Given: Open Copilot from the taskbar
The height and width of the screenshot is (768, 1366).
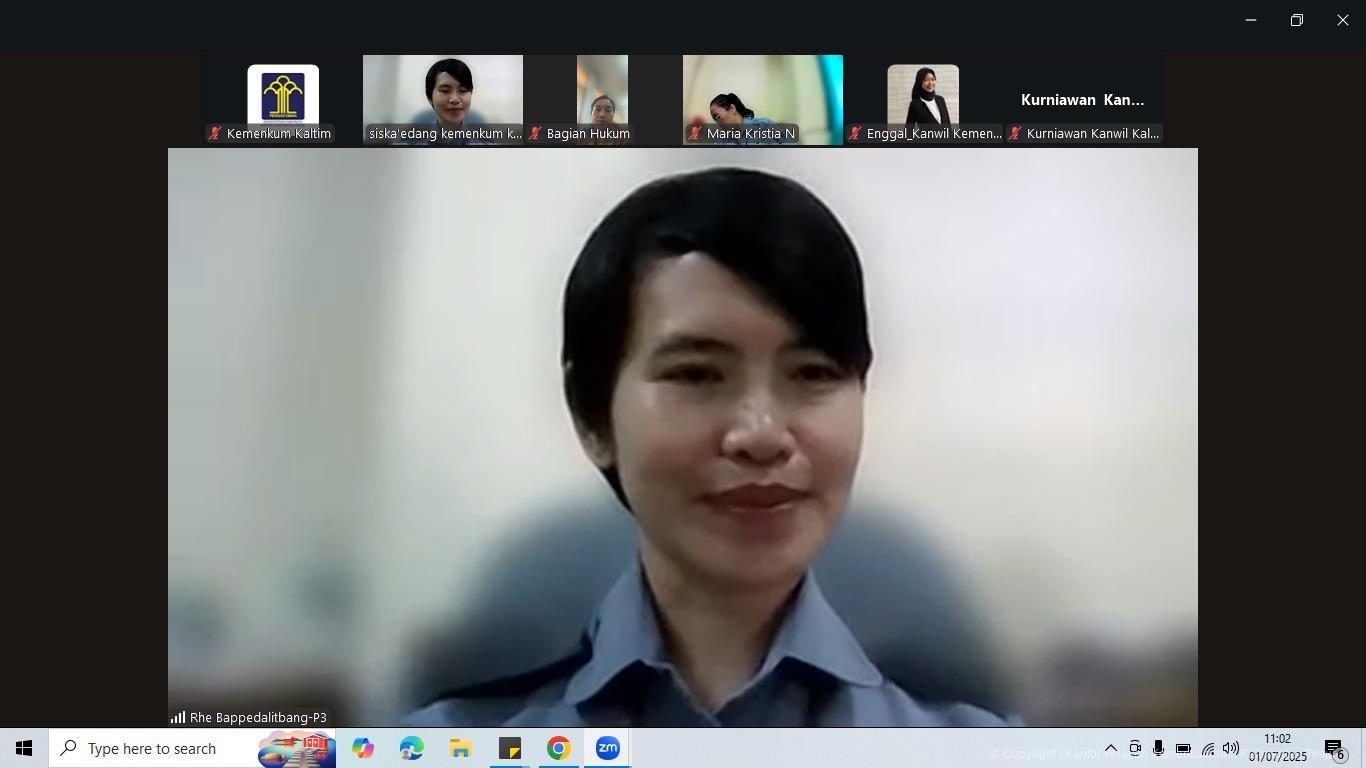Looking at the screenshot, I should pyautogui.click(x=363, y=748).
